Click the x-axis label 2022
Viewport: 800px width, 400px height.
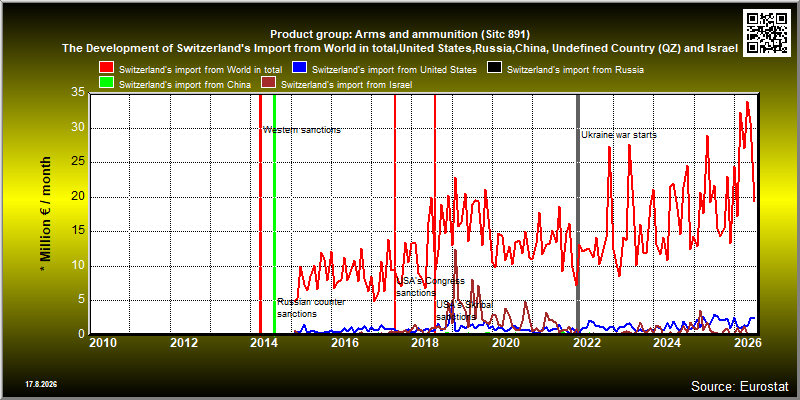pos(586,342)
